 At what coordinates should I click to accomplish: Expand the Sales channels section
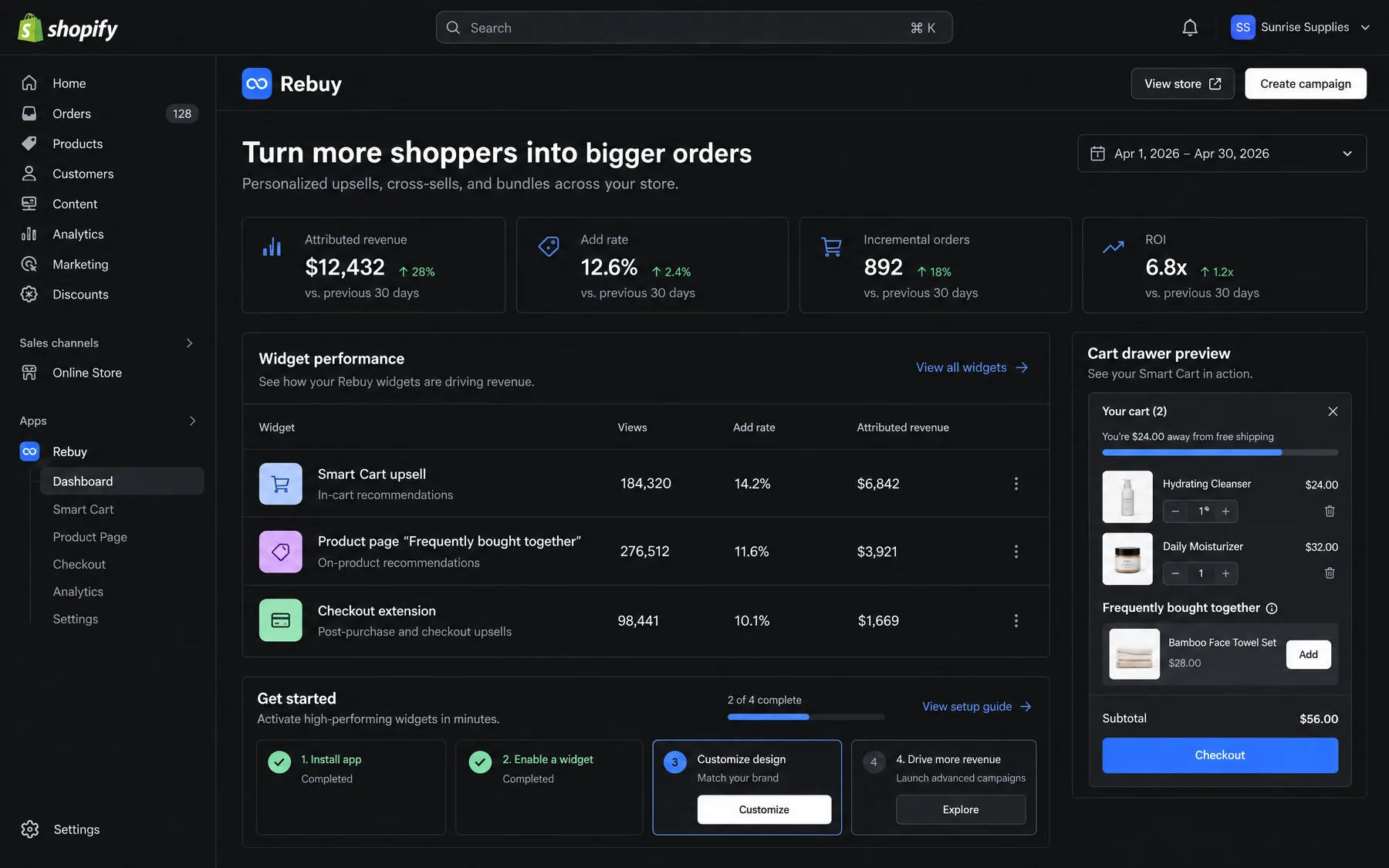(189, 343)
